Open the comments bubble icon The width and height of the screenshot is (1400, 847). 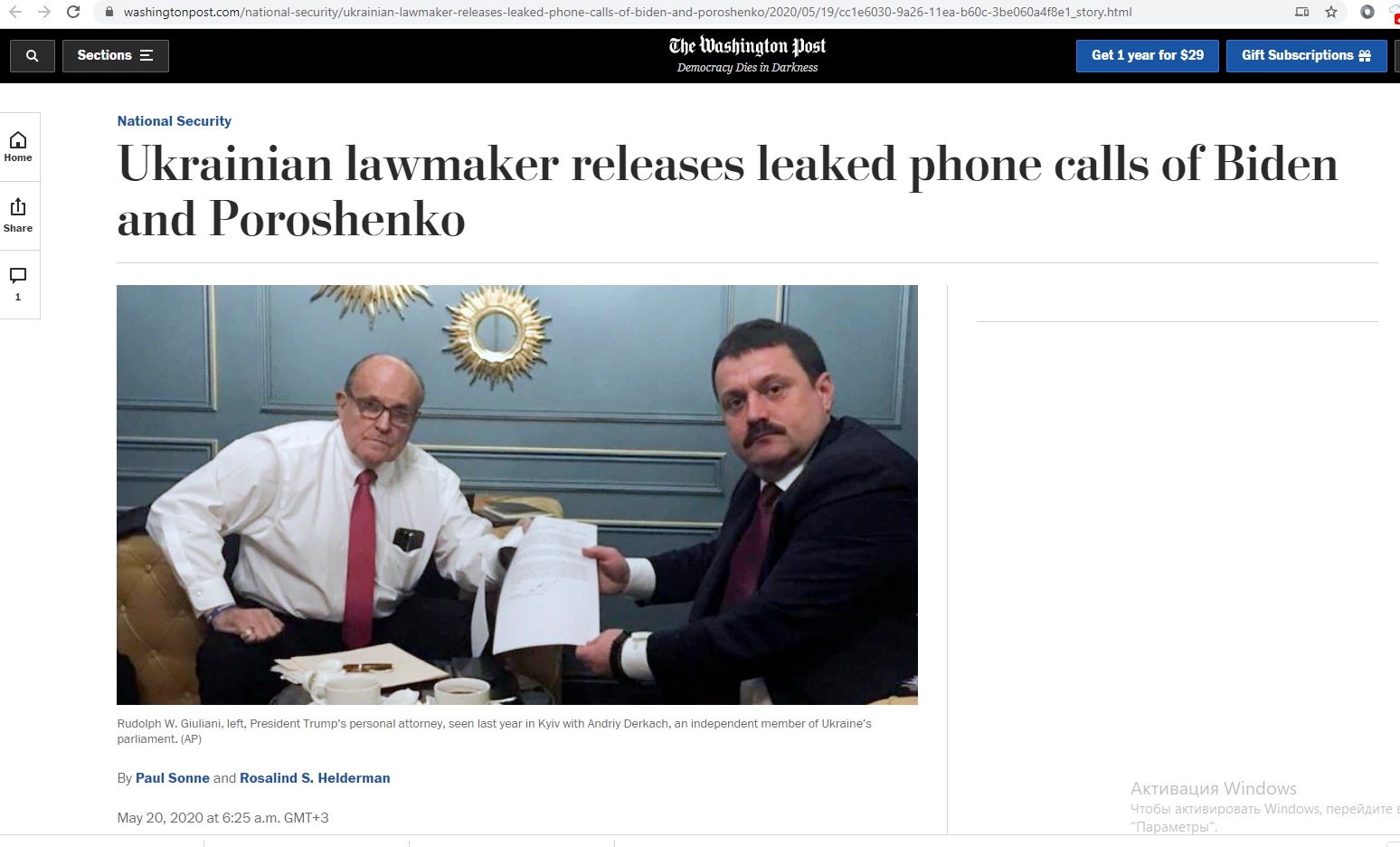coord(18,283)
